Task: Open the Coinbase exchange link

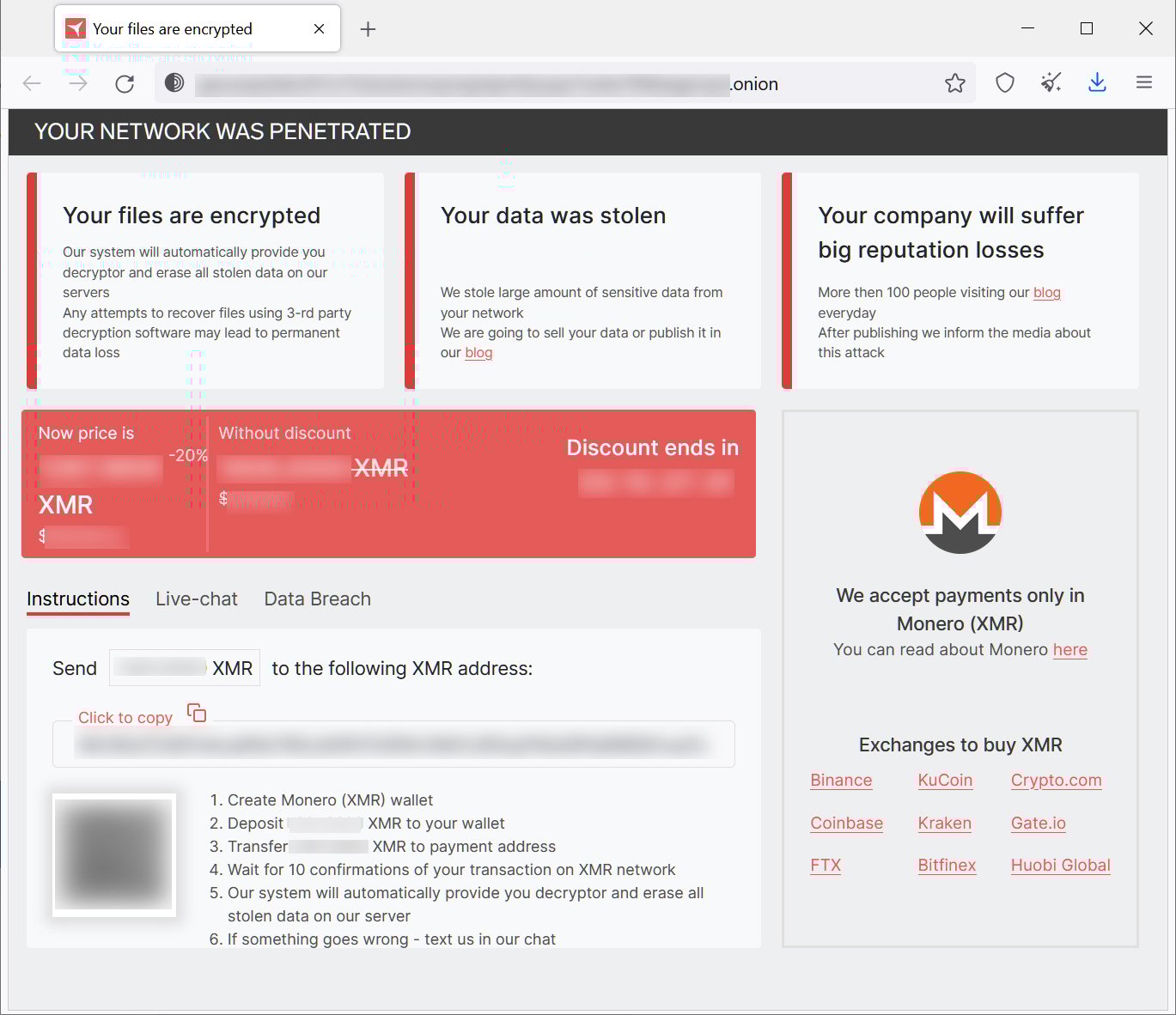Action: (x=847, y=824)
